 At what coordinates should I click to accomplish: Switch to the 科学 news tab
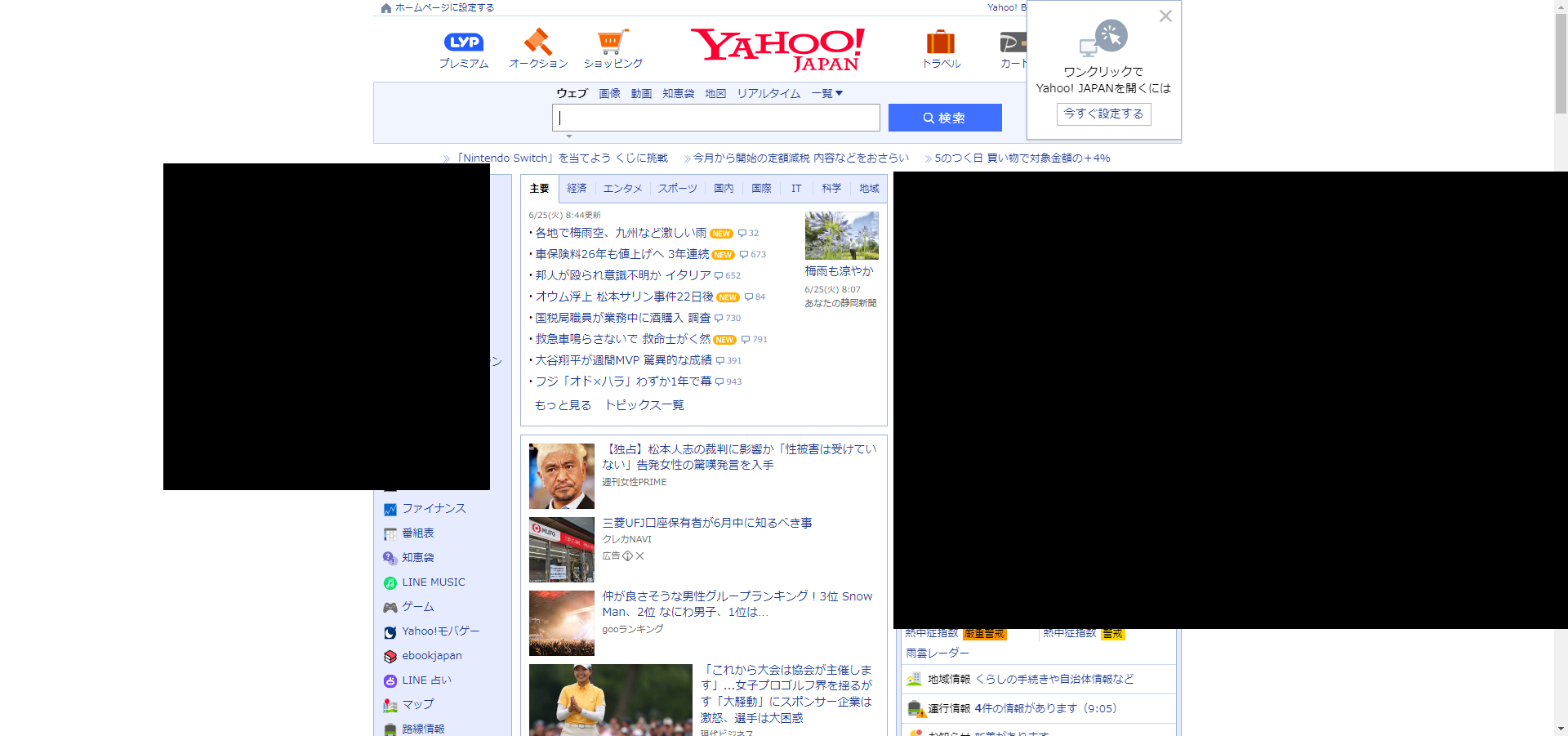coord(831,189)
